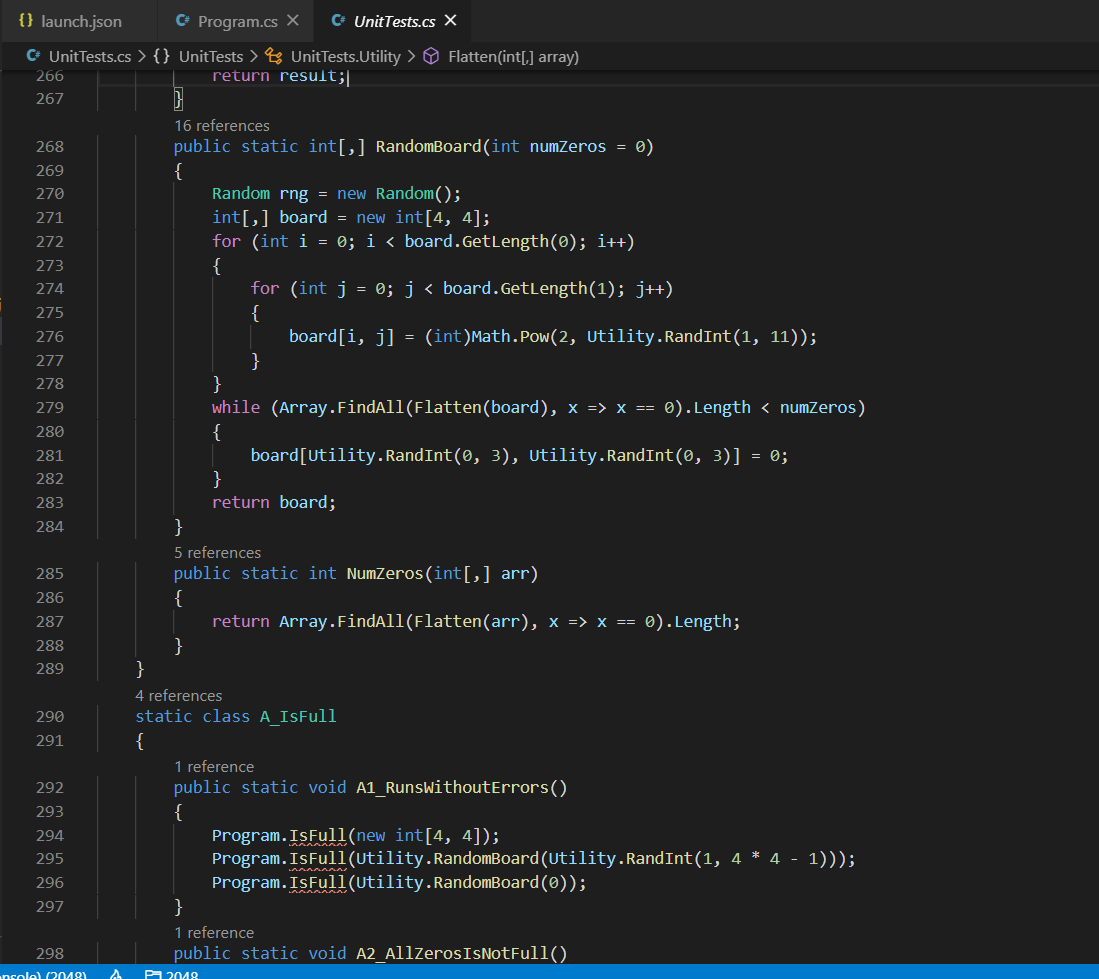Open UnitTests namespace breadcrumb

[x=211, y=57]
